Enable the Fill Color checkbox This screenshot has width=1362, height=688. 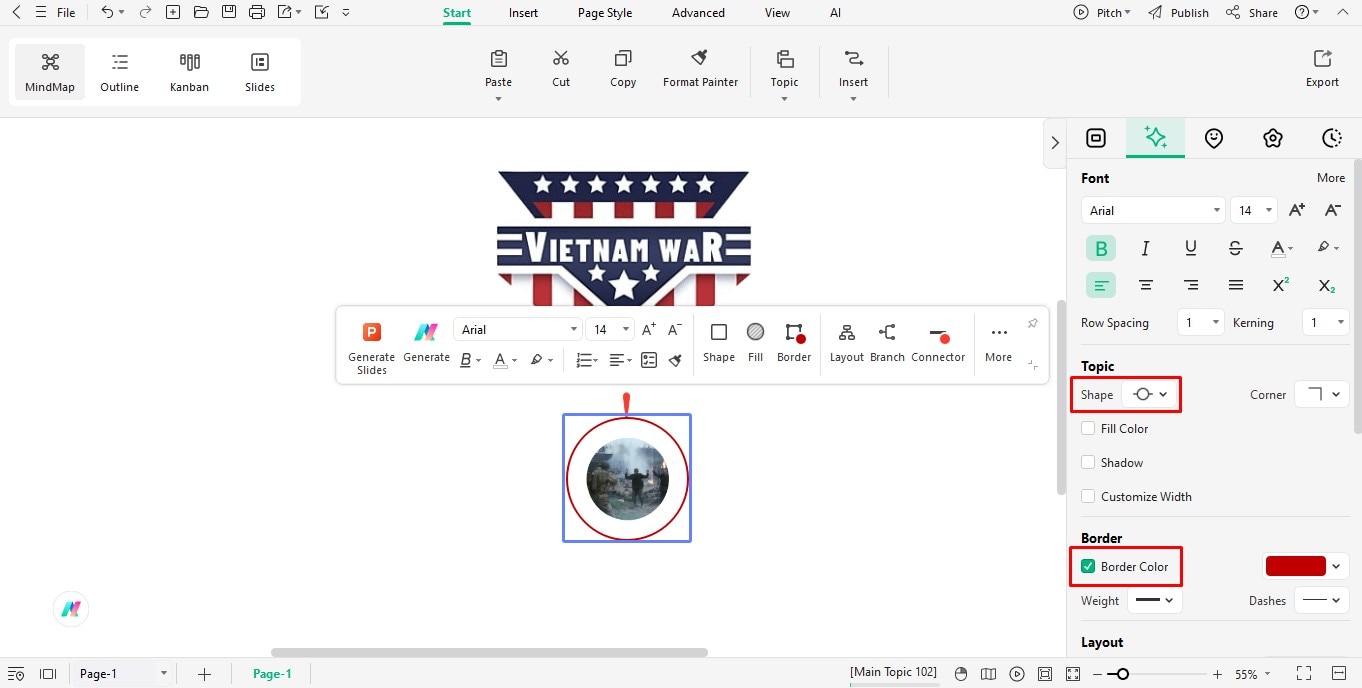point(1088,428)
